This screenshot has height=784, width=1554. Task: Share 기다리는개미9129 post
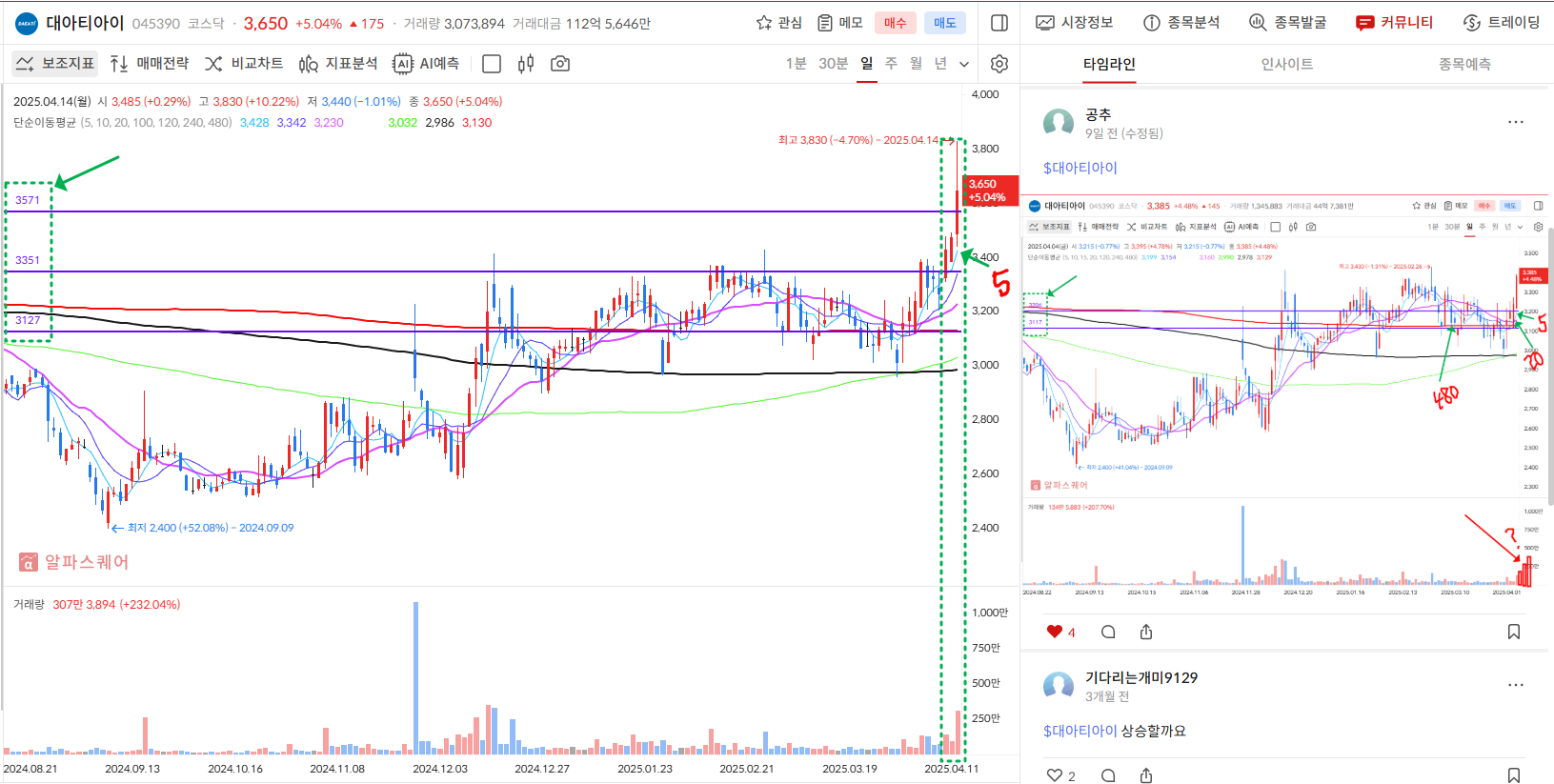pos(1146,775)
